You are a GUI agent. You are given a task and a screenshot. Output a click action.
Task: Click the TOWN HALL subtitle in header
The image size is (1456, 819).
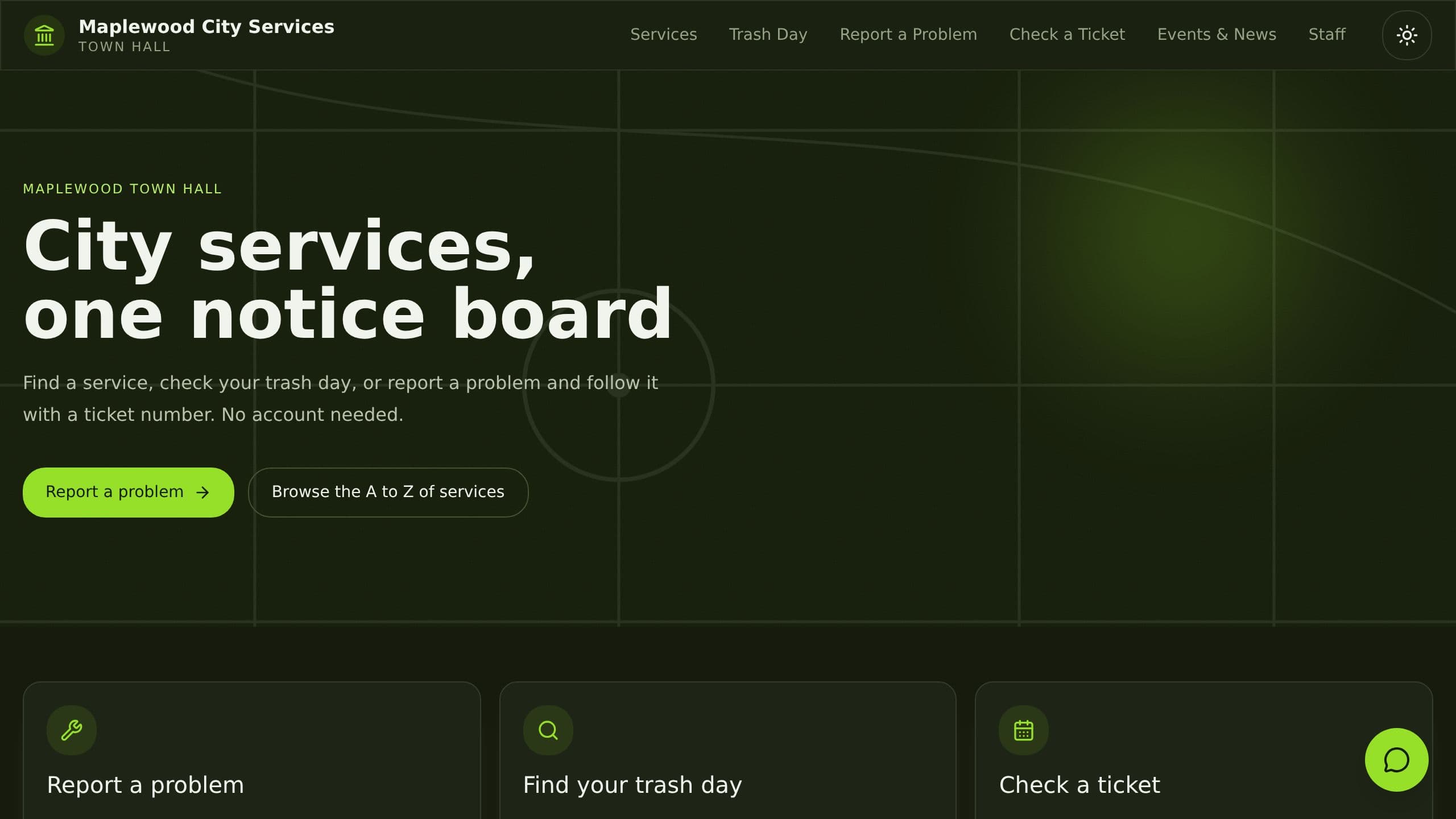(125, 47)
